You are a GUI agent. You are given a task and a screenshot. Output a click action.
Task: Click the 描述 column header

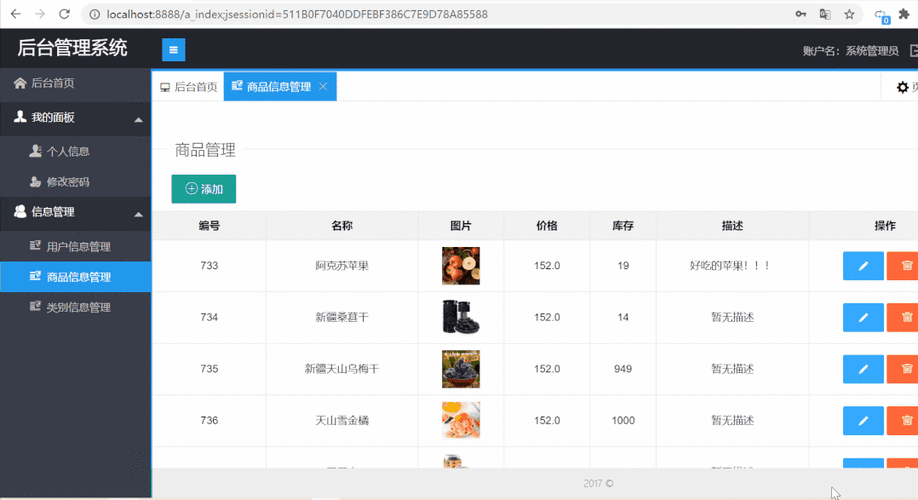click(732, 226)
